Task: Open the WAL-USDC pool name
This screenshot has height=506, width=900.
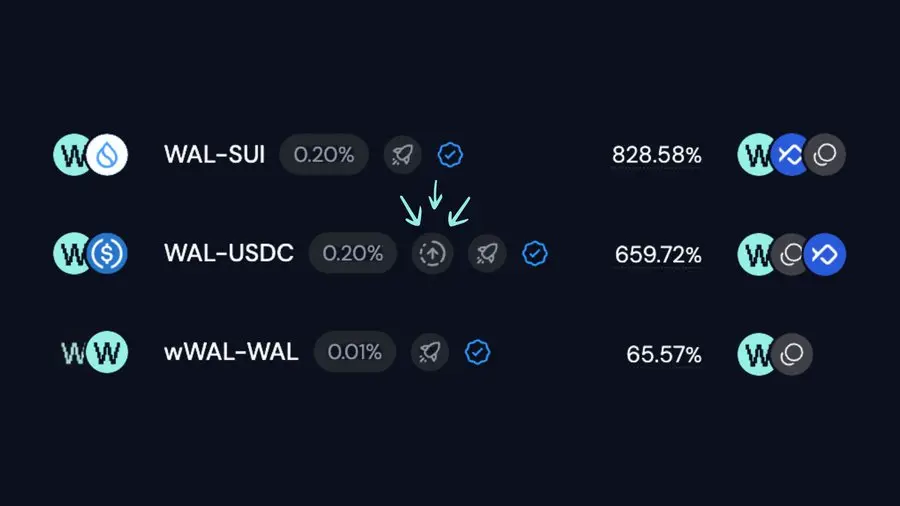Action: 228,253
